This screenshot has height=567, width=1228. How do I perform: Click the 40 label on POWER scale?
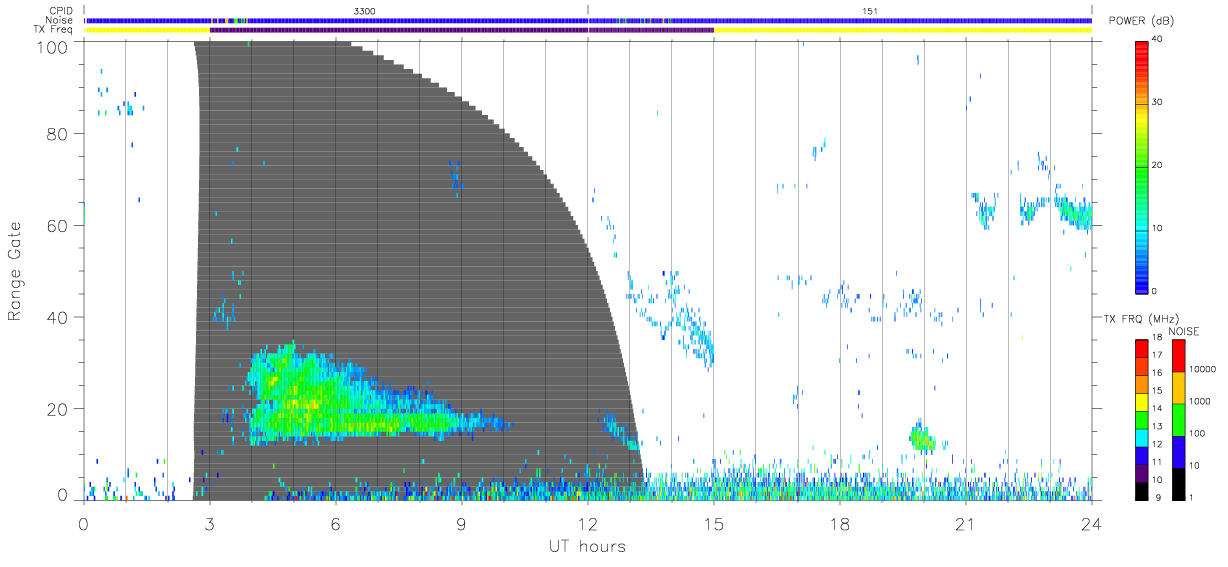click(x=1157, y=39)
